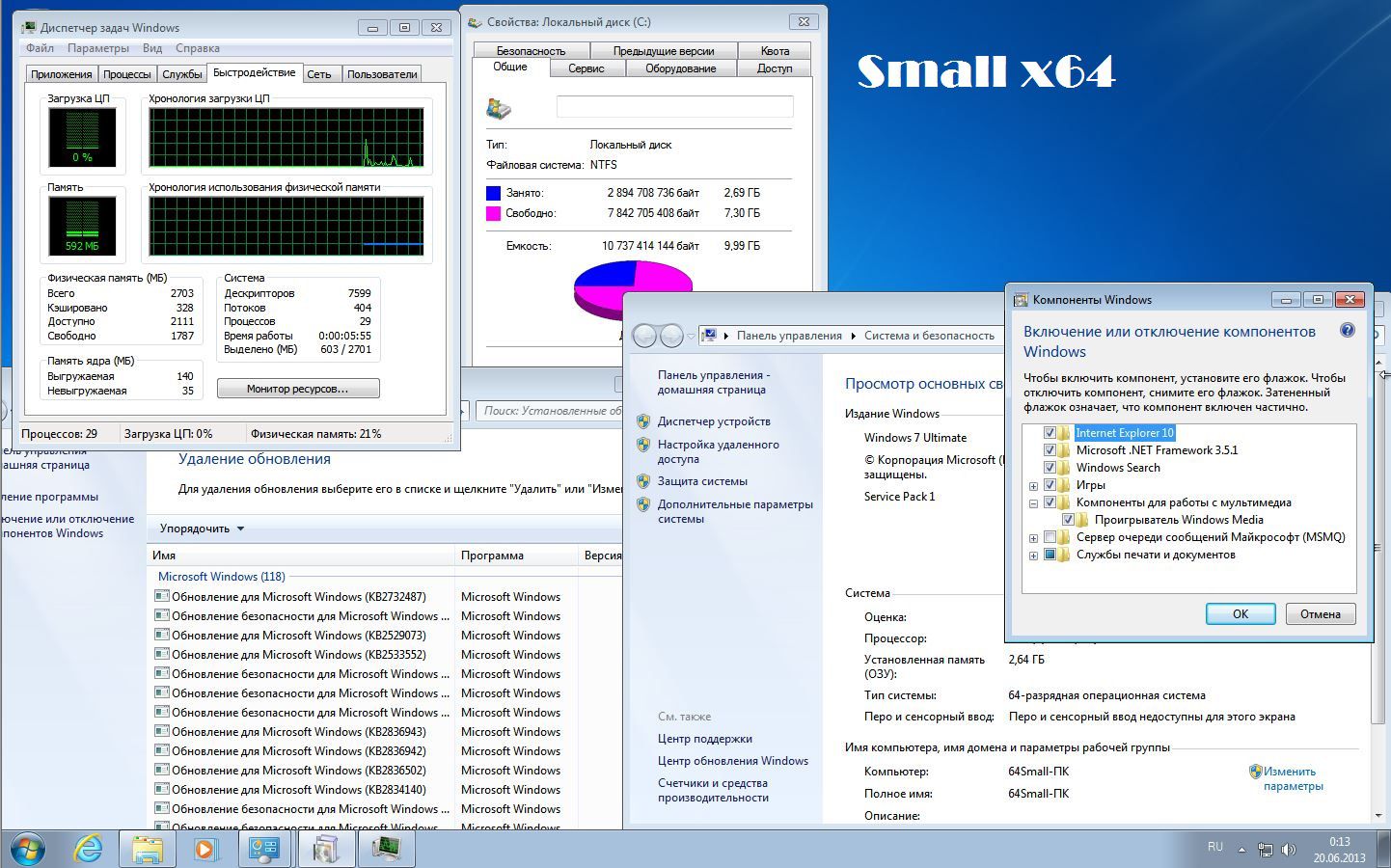The image size is (1391, 868).
Task: Click the help icon in Windows Components
Action: (x=1348, y=331)
